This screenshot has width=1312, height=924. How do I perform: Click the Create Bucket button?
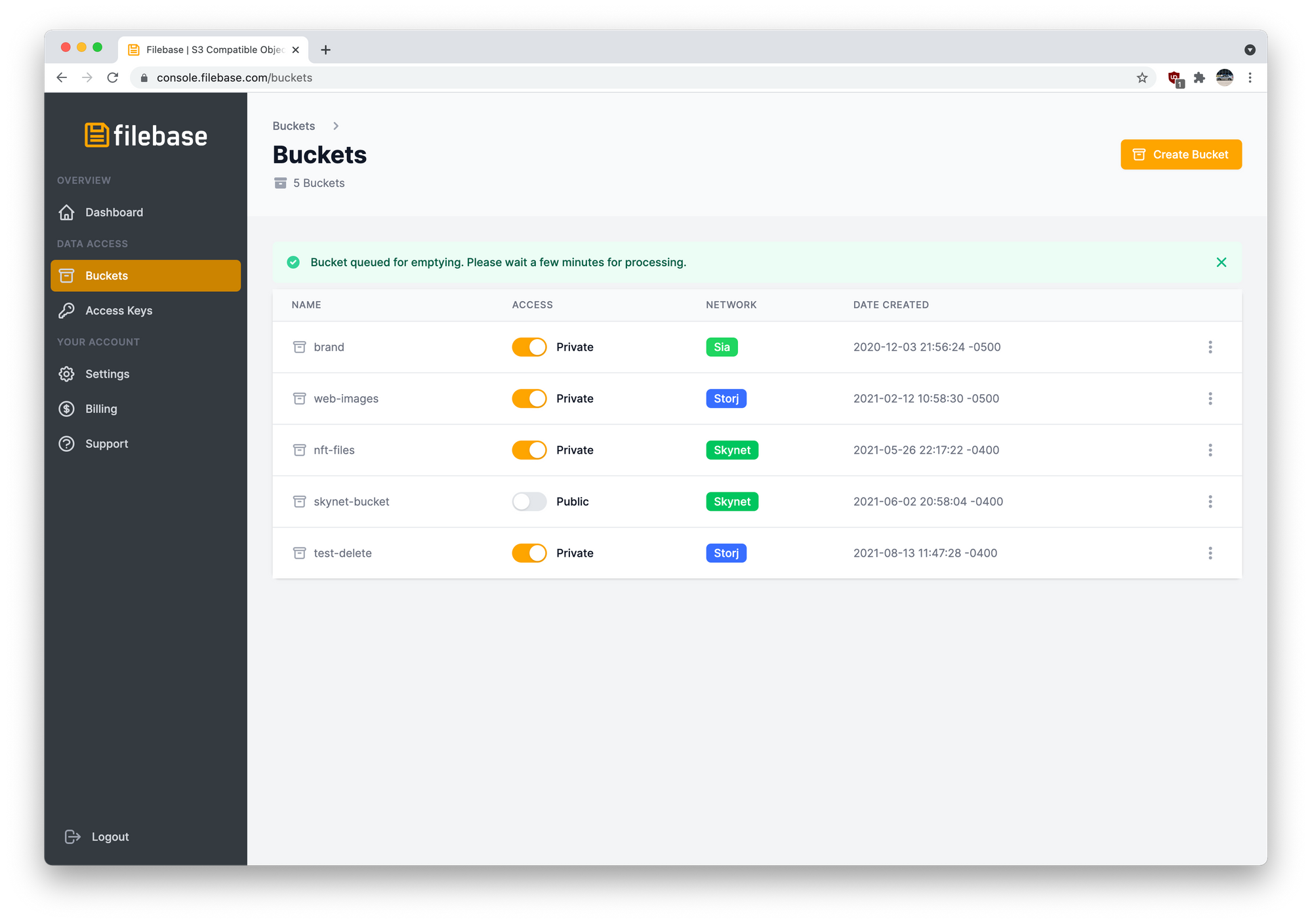pyautogui.click(x=1181, y=155)
